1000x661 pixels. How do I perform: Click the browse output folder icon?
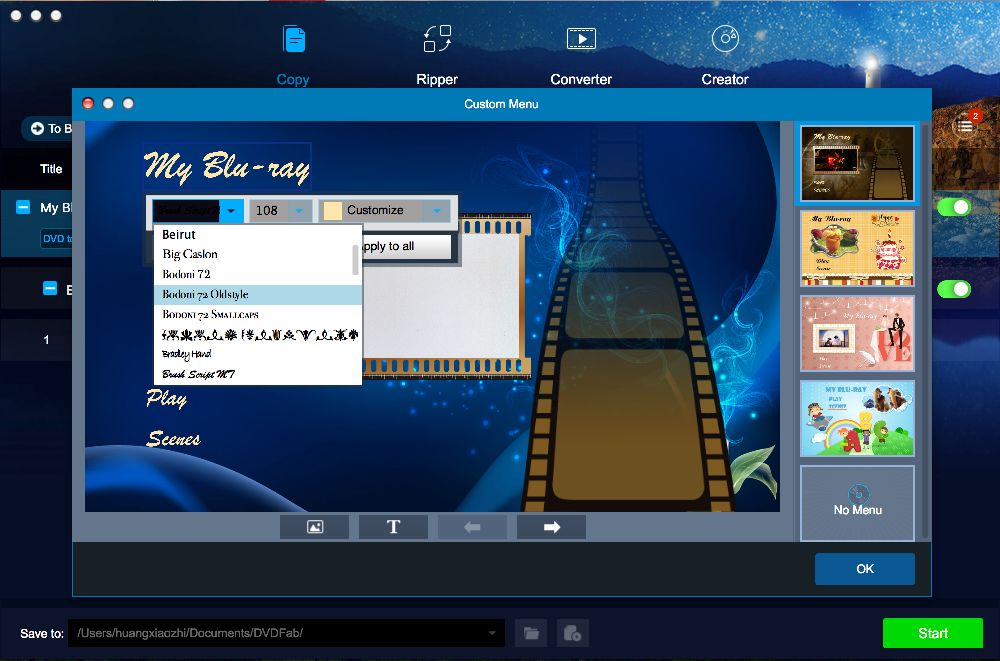point(531,633)
